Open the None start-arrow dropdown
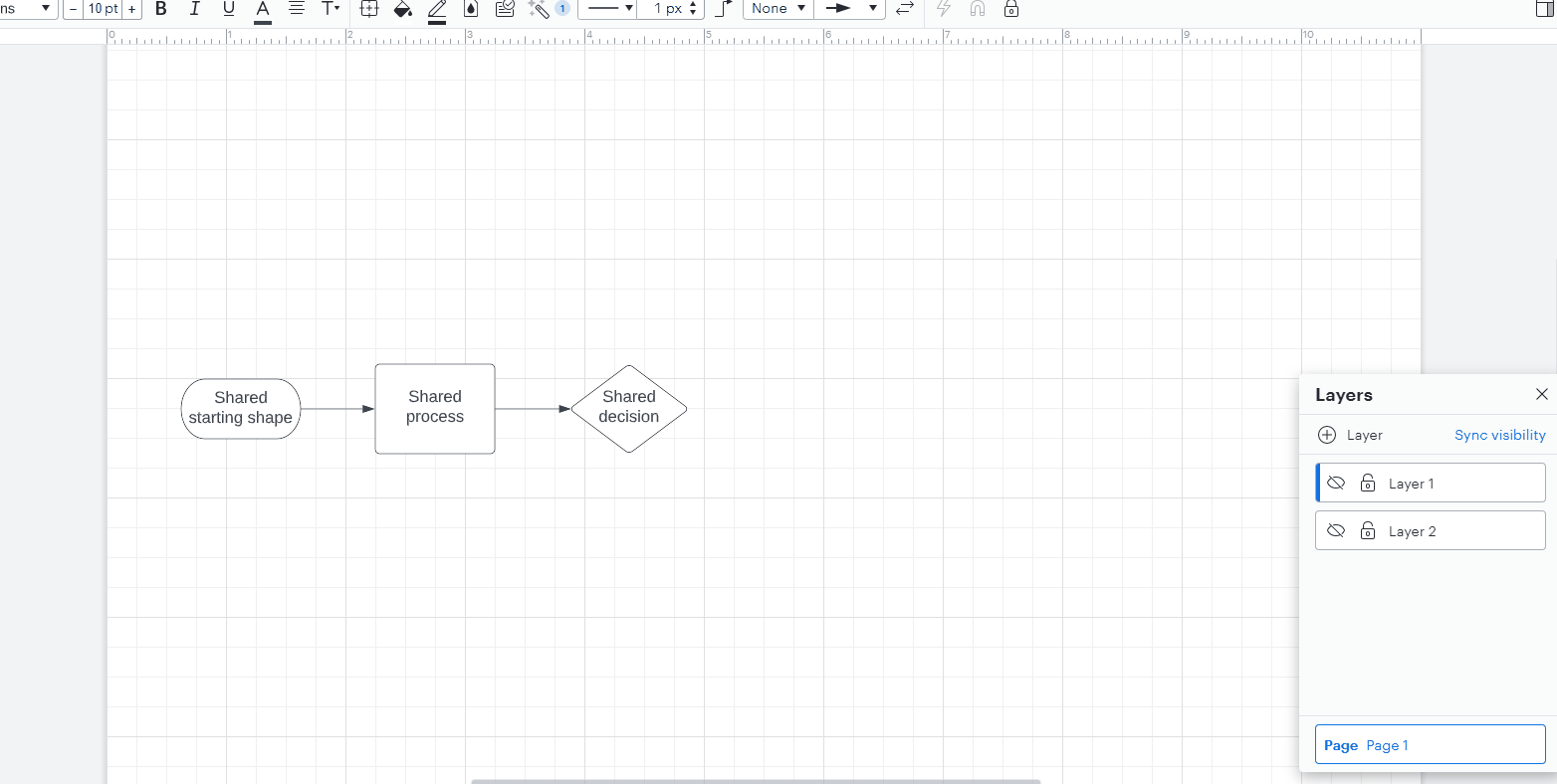The image size is (1557, 784). point(778,8)
